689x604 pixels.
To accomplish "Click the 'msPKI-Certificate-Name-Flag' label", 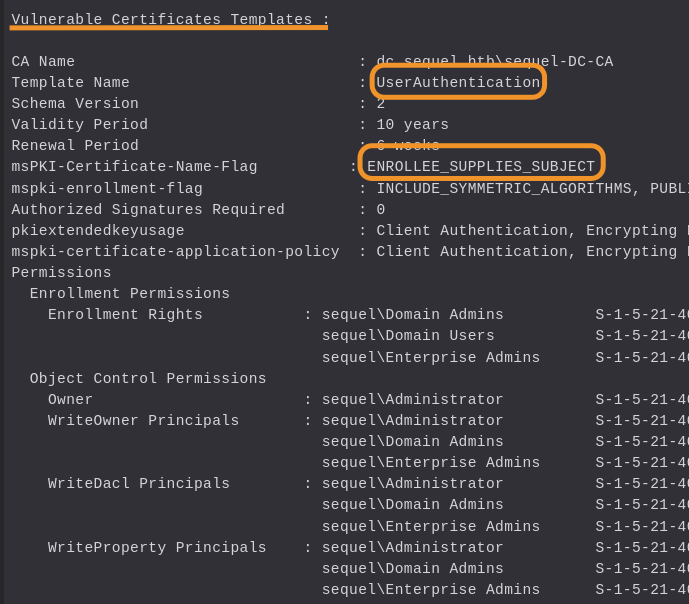I will pyautogui.click(x=134, y=166).
